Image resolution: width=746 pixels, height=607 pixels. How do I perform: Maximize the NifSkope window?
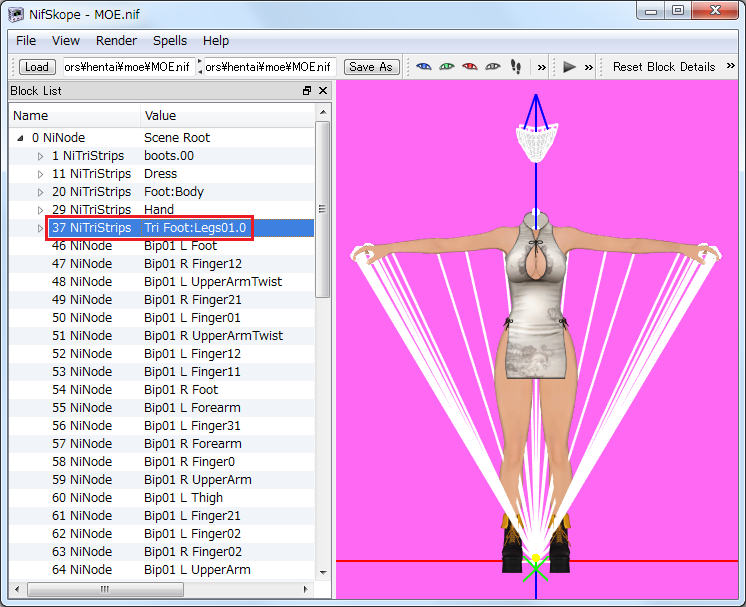[x=678, y=11]
